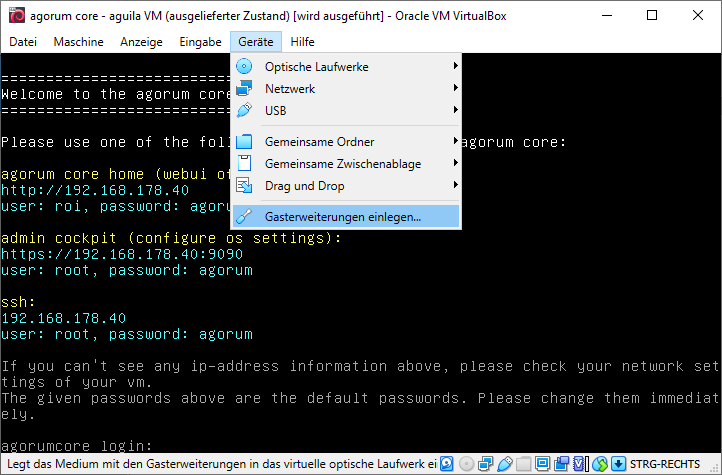
Task: Click the USB plug icon in menu
Action: click(x=244, y=110)
